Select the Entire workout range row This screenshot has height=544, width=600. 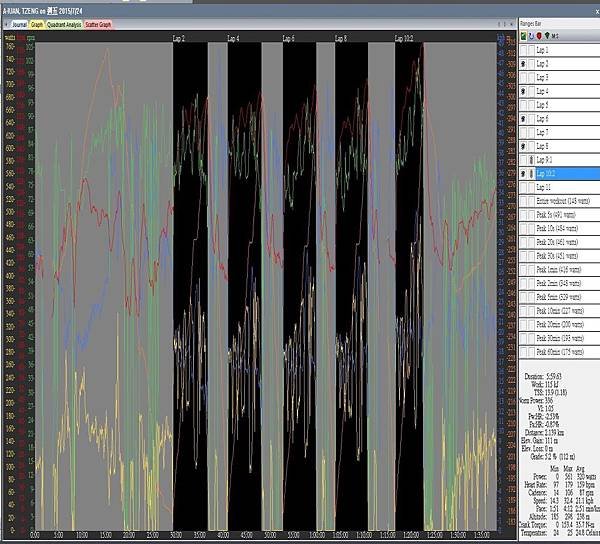pos(559,201)
